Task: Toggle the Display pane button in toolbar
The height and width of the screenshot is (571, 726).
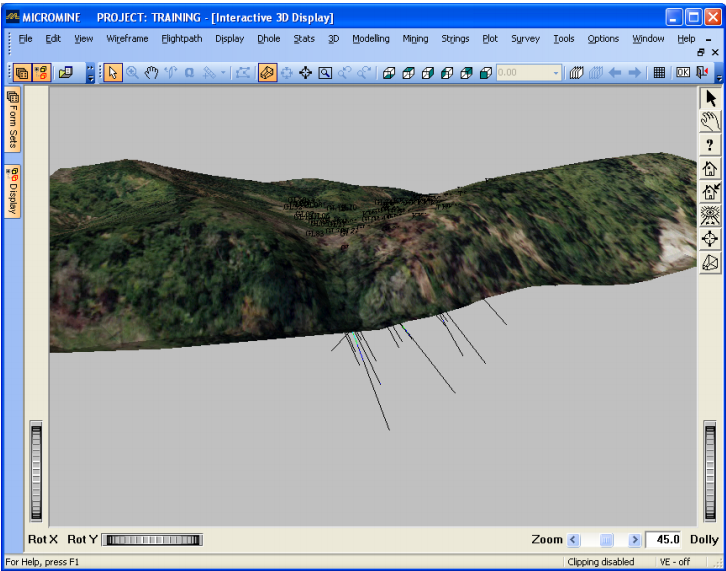Action: (x=41, y=73)
